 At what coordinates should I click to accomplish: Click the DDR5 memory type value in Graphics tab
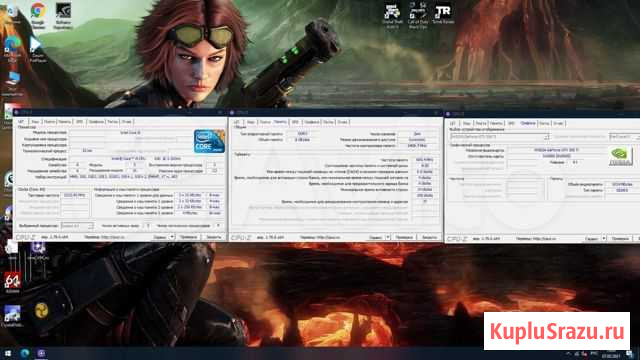(622, 191)
